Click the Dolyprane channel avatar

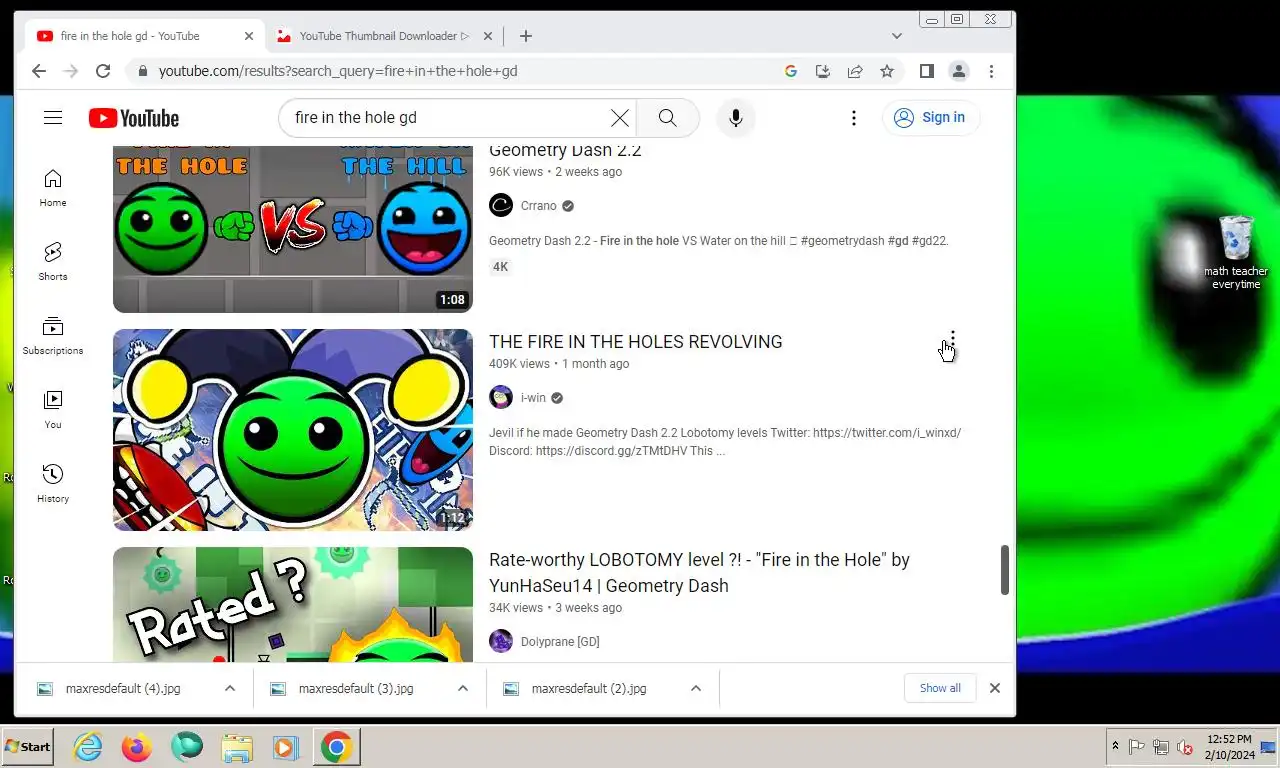click(x=501, y=642)
